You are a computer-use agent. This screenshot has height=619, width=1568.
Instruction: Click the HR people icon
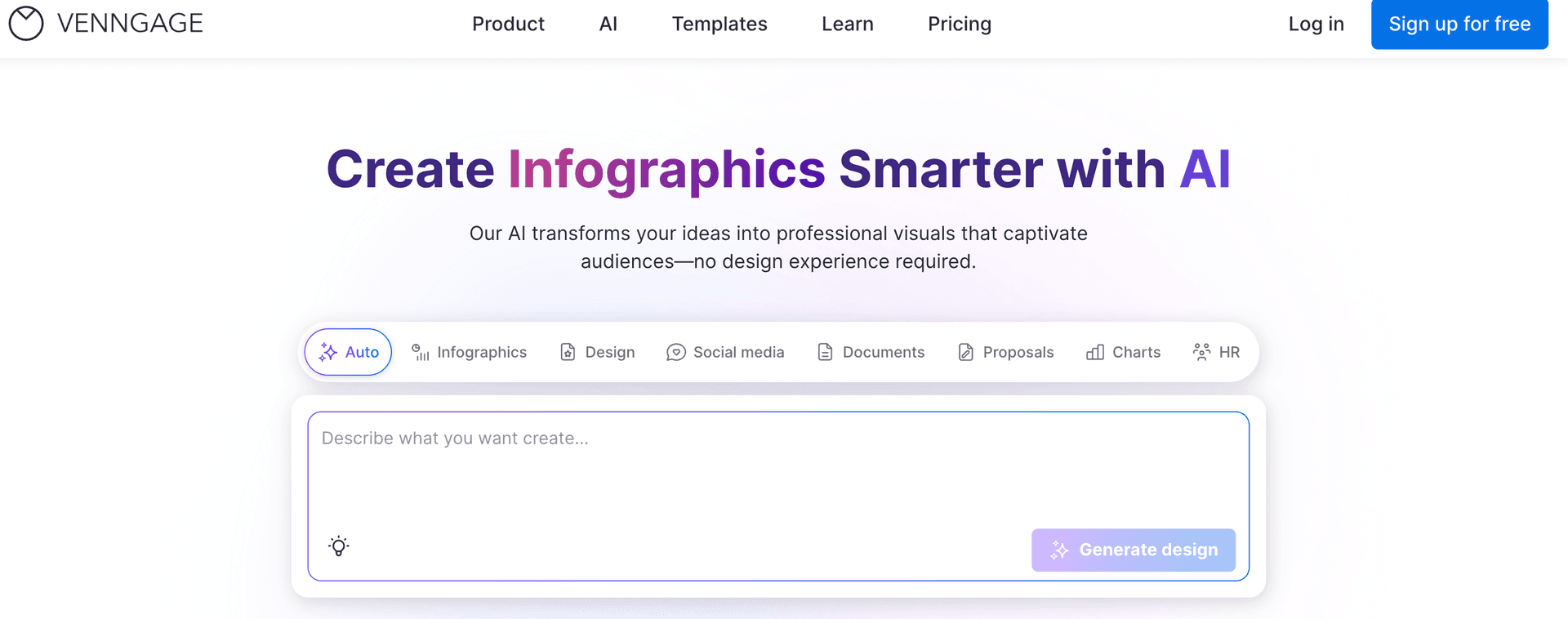[x=1201, y=352]
